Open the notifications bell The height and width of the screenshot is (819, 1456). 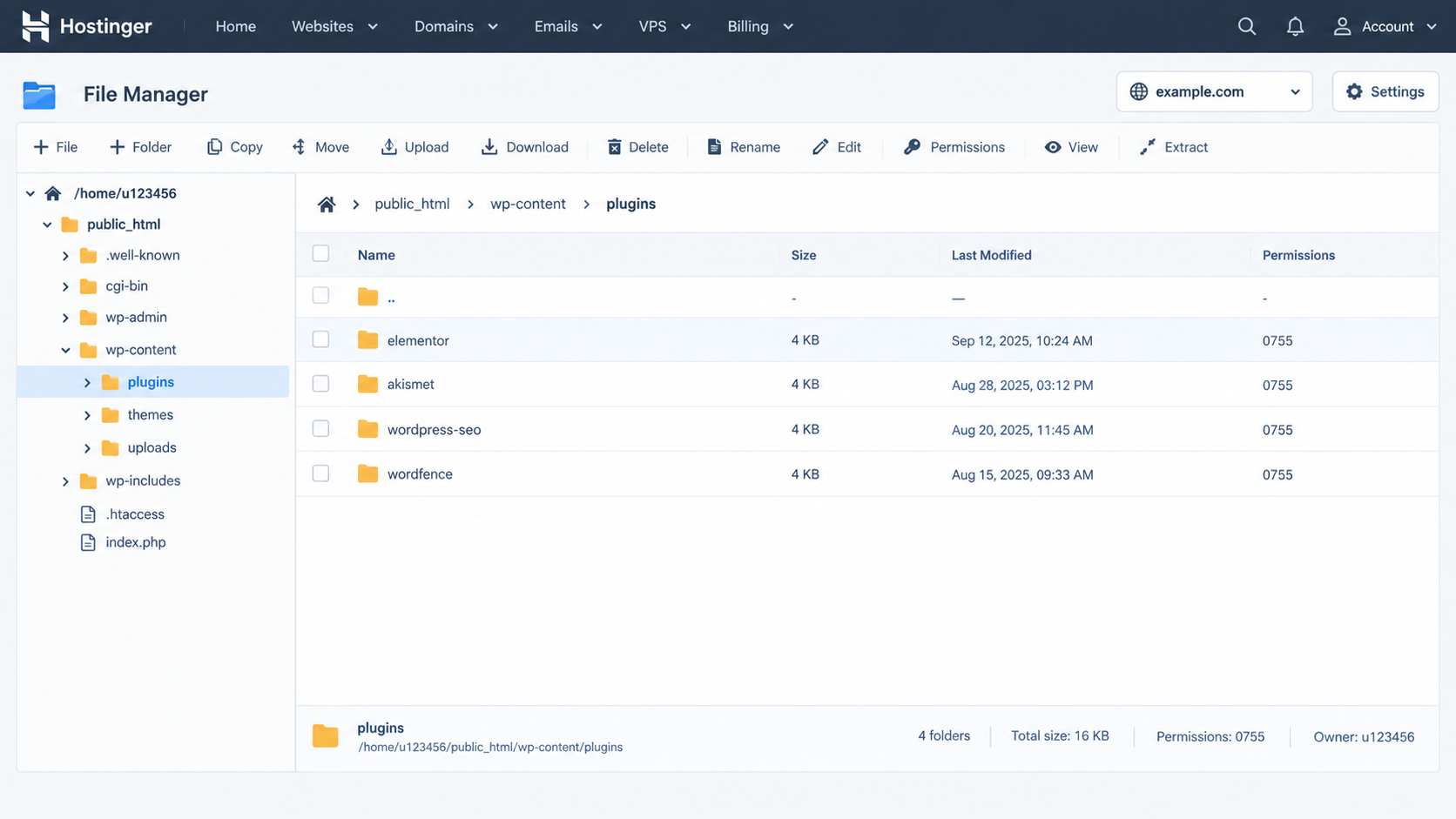1295,26
